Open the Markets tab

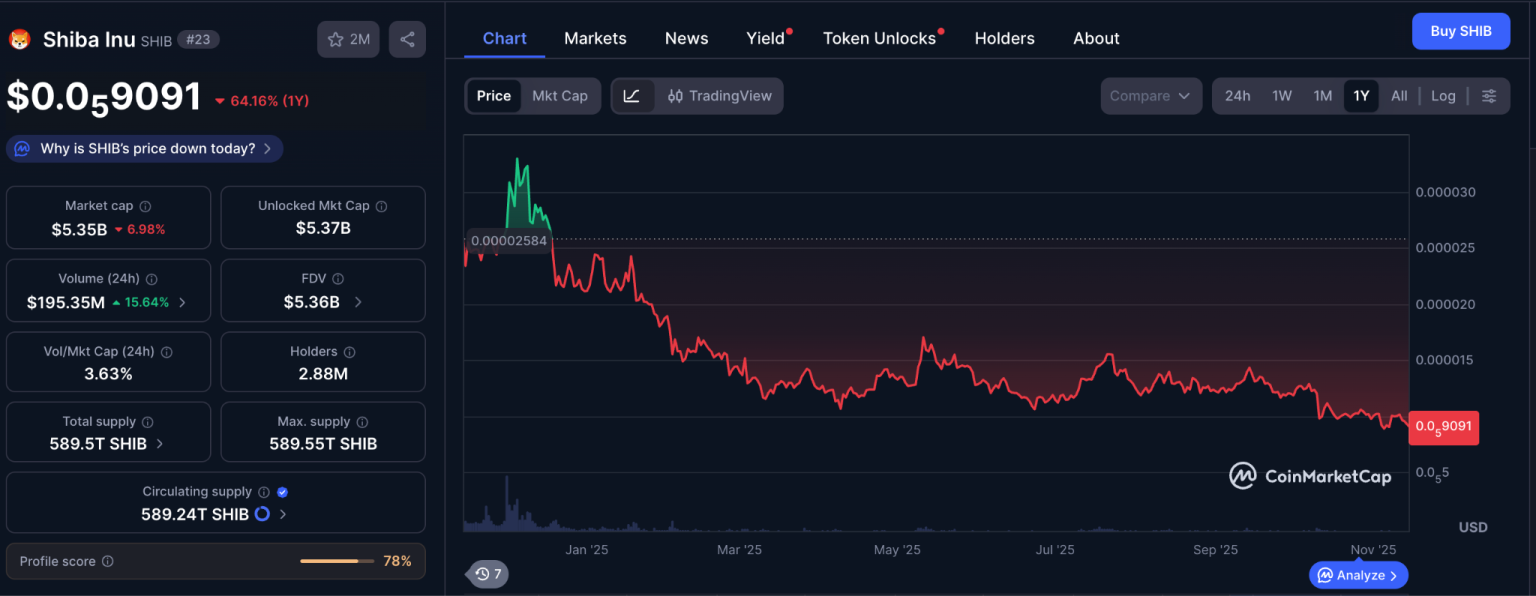click(595, 38)
